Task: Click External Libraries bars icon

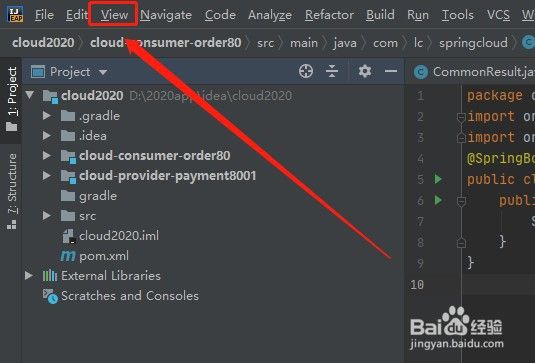Action: tap(50, 275)
